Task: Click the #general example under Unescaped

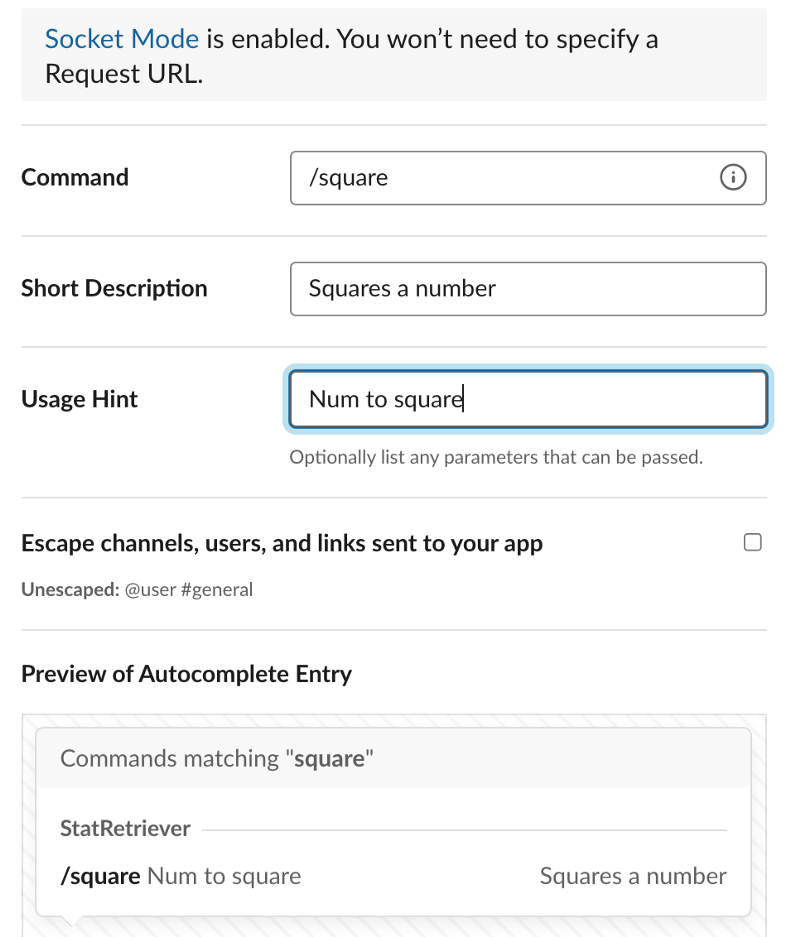Action: [x=218, y=590]
